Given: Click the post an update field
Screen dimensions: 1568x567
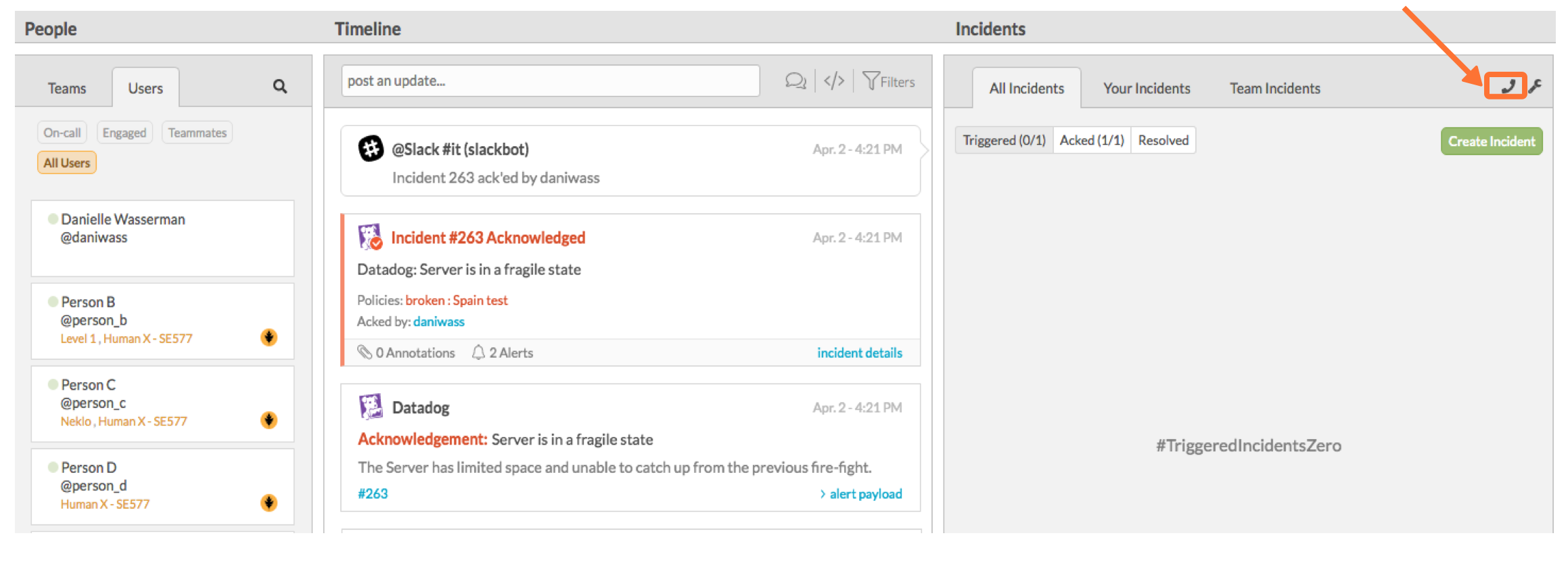Looking at the screenshot, I should click(550, 81).
